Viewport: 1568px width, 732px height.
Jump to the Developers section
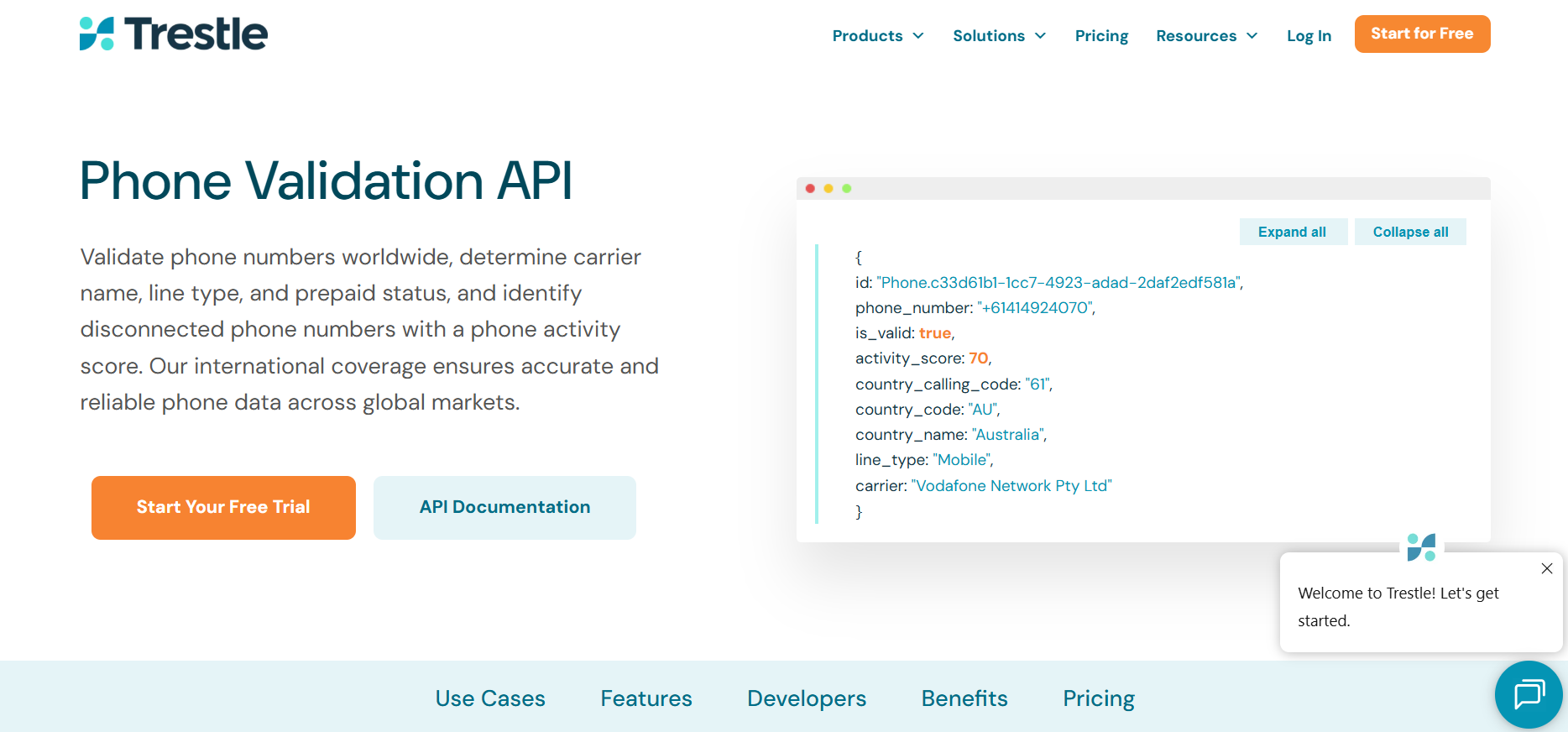coord(807,698)
